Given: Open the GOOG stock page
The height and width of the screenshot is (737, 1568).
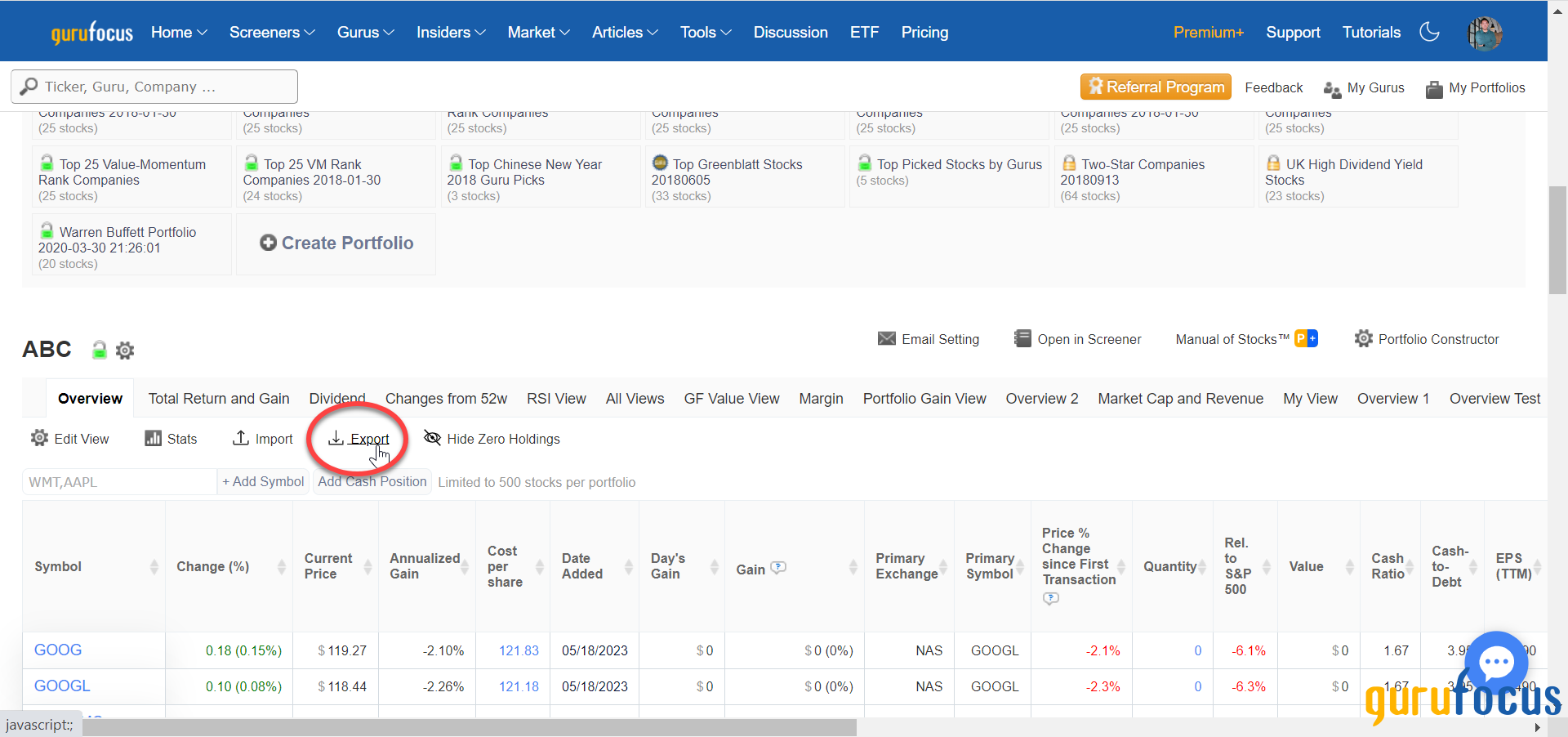Looking at the screenshot, I should point(57,650).
